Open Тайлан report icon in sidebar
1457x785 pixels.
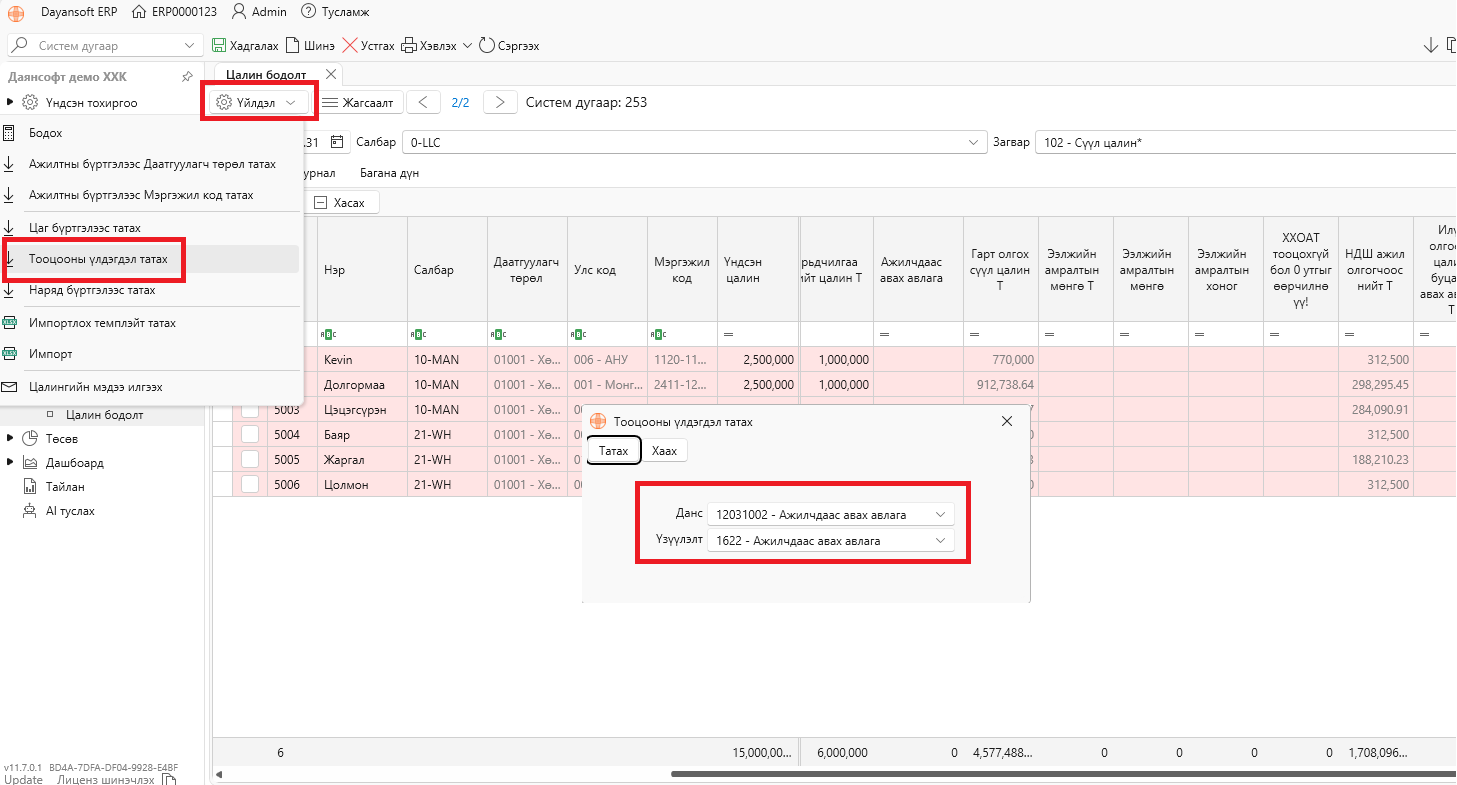click(x=29, y=487)
